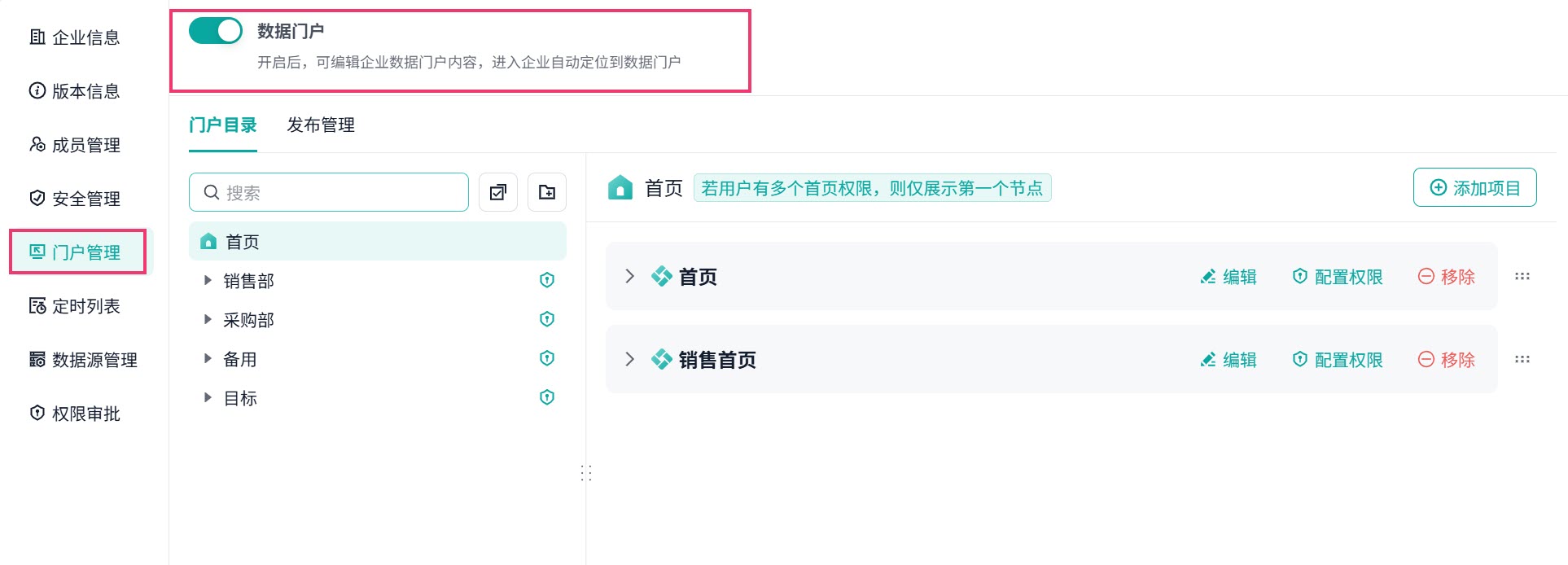Switch to the 发布管理 tab

[x=321, y=125]
